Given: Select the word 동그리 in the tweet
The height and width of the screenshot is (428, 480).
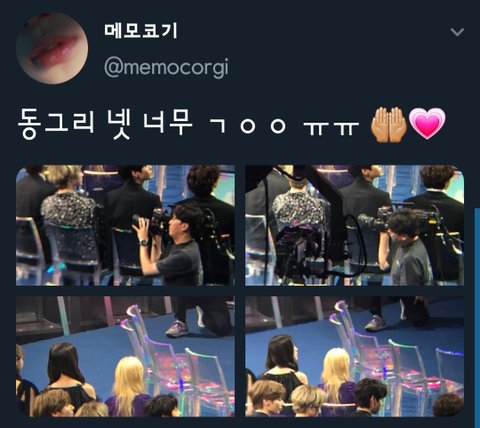Looking at the screenshot, I should click(56, 123).
